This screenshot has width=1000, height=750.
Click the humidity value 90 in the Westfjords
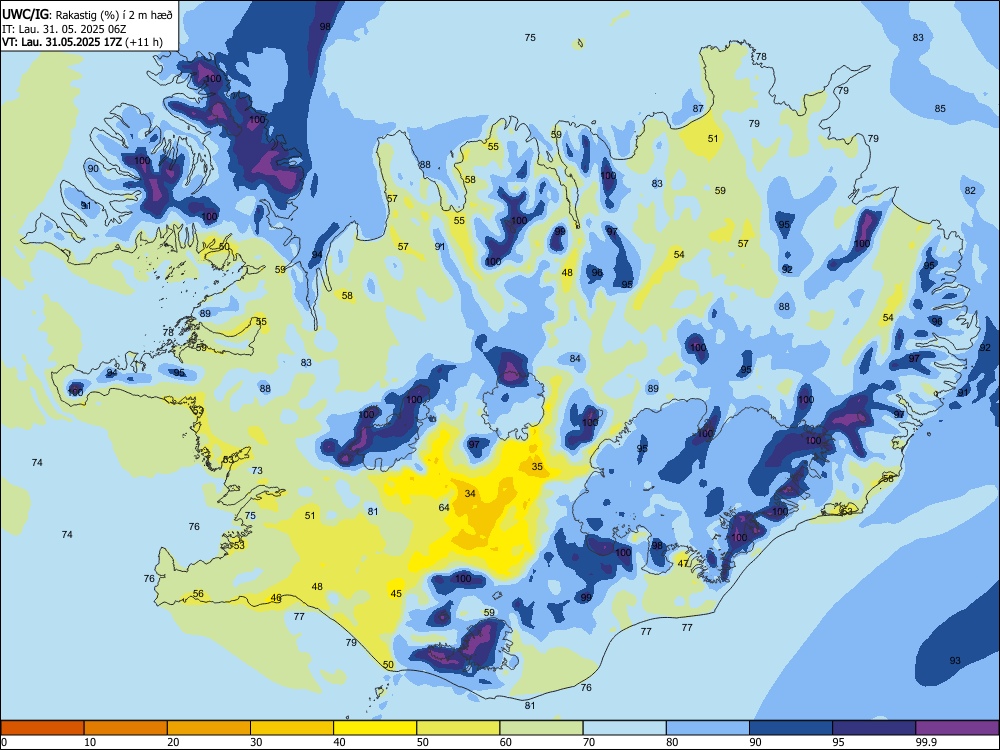click(x=93, y=169)
